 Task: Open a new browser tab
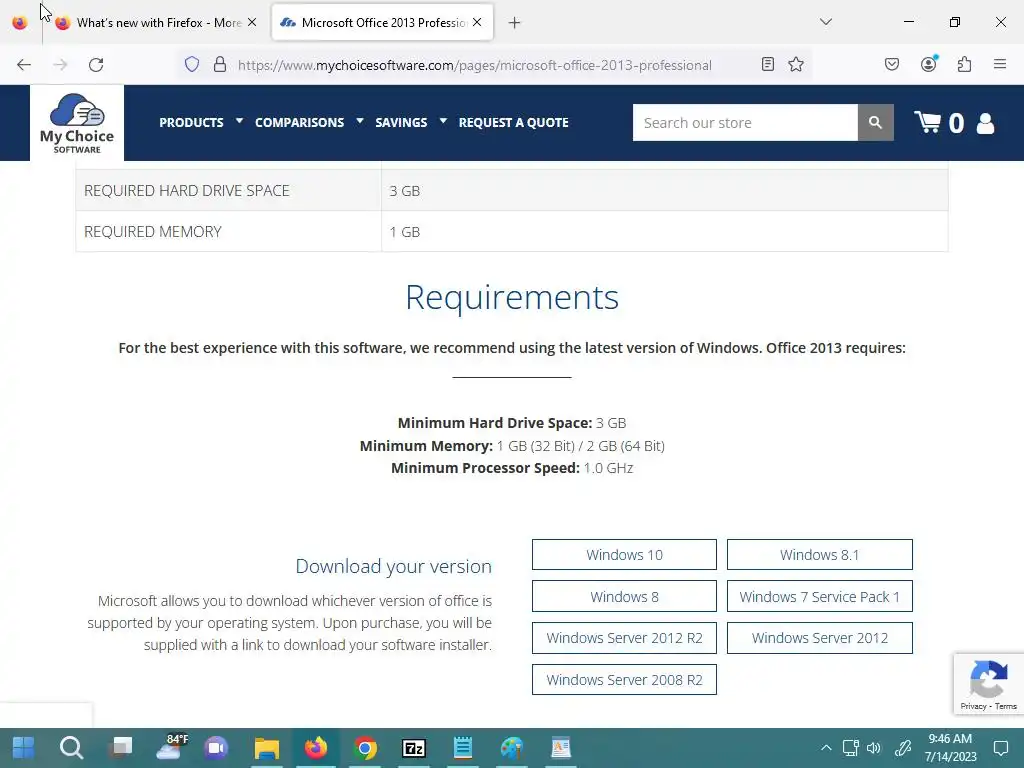(x=515, y=23)
